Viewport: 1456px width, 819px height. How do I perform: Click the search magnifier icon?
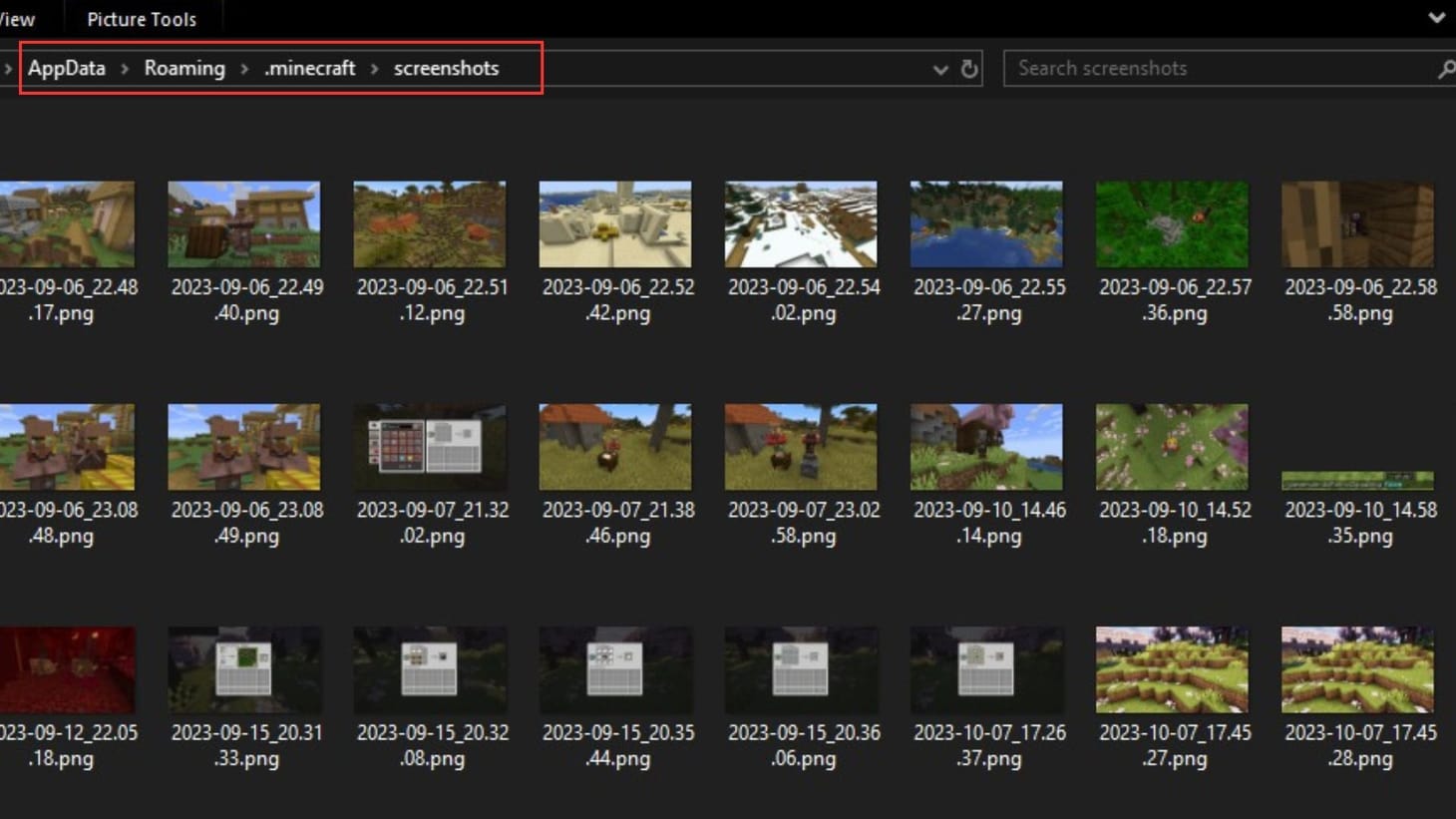tap(1444, 68)
